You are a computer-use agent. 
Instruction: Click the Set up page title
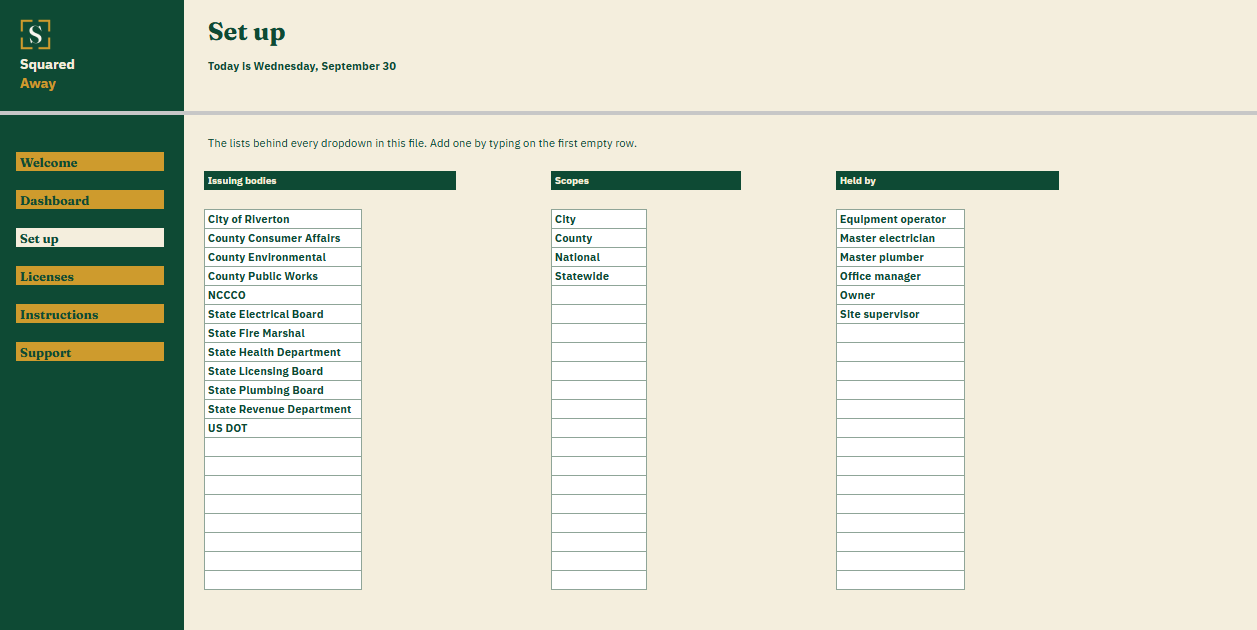(246, 32)
